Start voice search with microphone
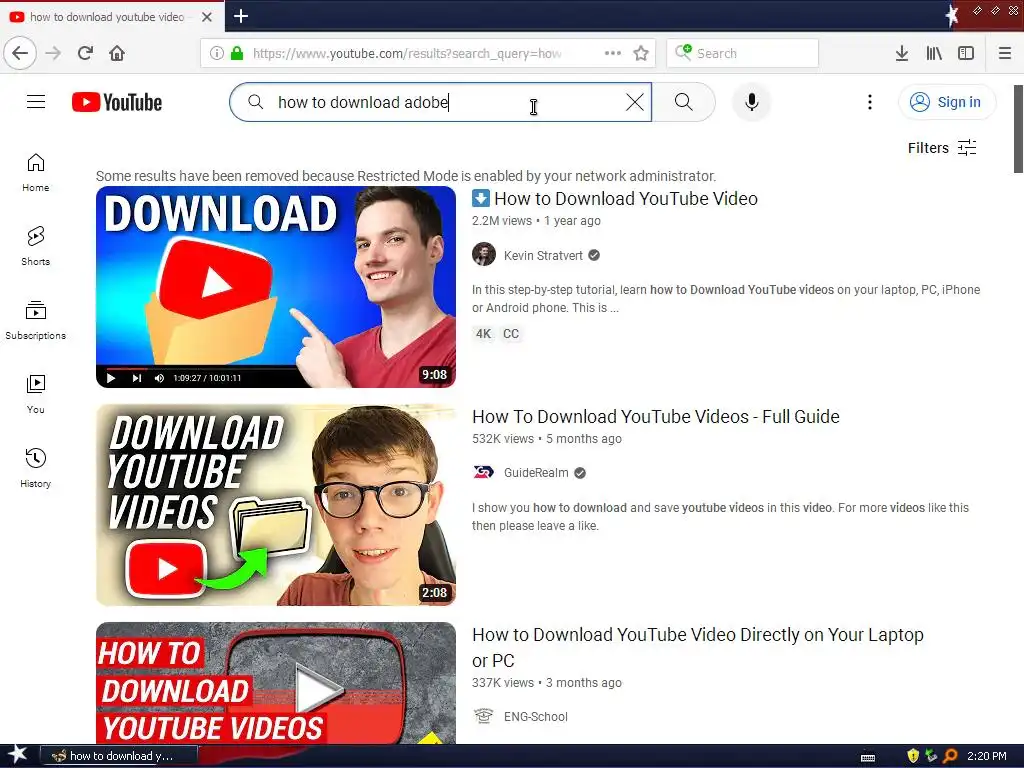 [x=752, y=102]
